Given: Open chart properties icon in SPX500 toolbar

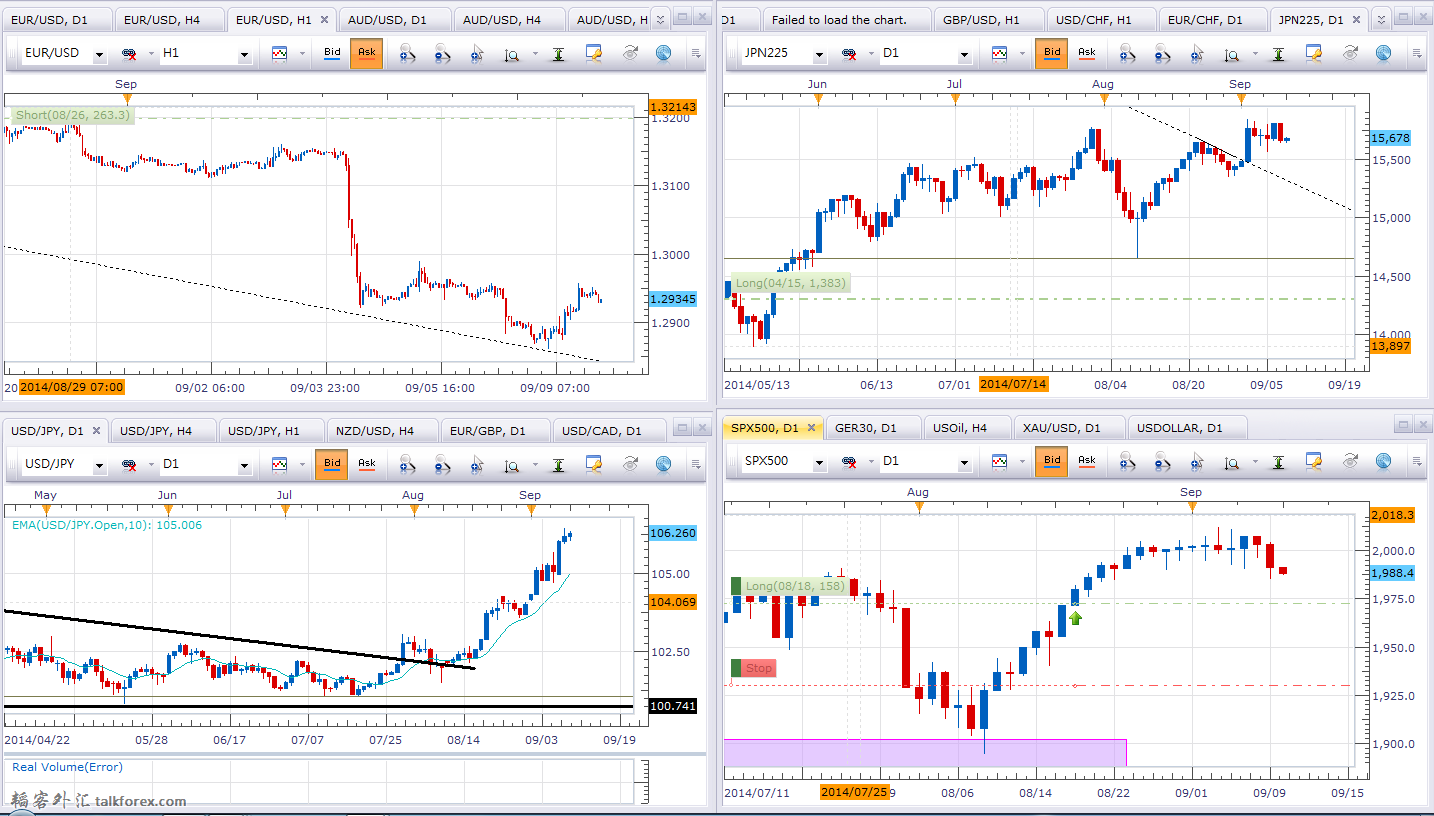Looking at the screenshot, I should (x=1314, y=462).
